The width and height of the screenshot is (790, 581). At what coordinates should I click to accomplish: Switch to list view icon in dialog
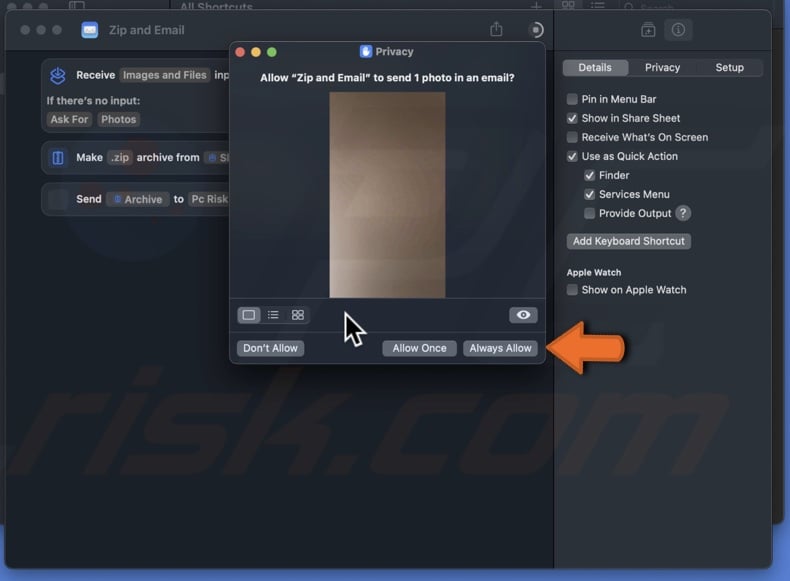tap(273, 315)
